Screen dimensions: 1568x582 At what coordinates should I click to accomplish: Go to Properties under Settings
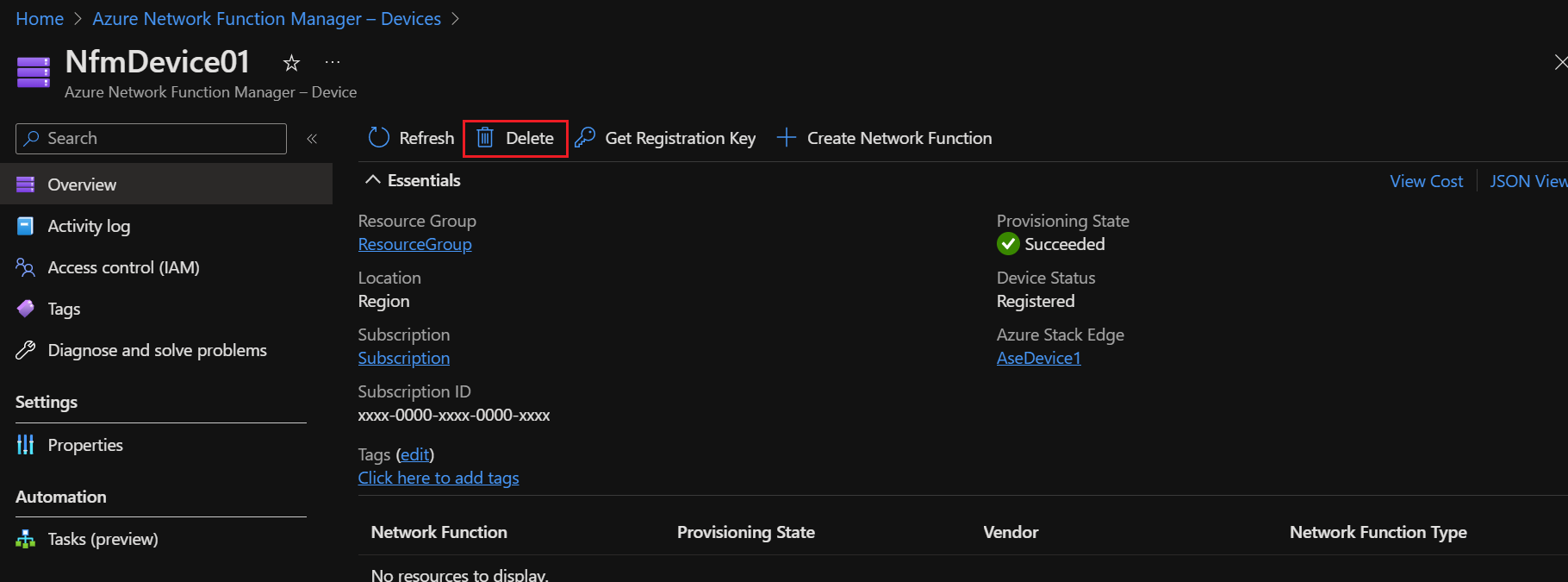[85, 445]
